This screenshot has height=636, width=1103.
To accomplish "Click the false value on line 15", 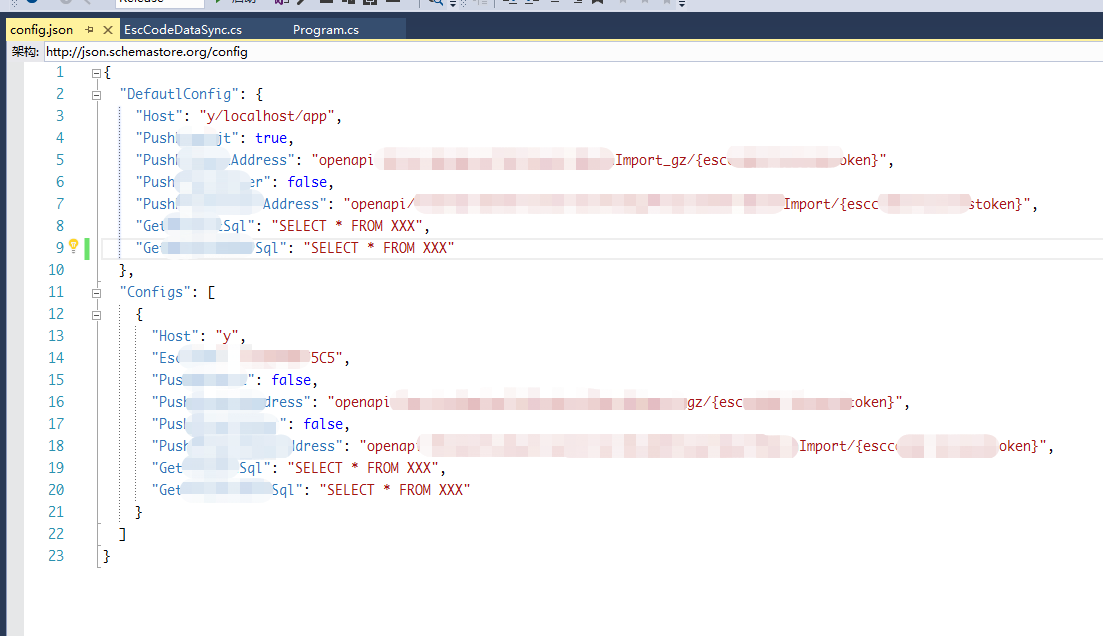I will [291, 380].
